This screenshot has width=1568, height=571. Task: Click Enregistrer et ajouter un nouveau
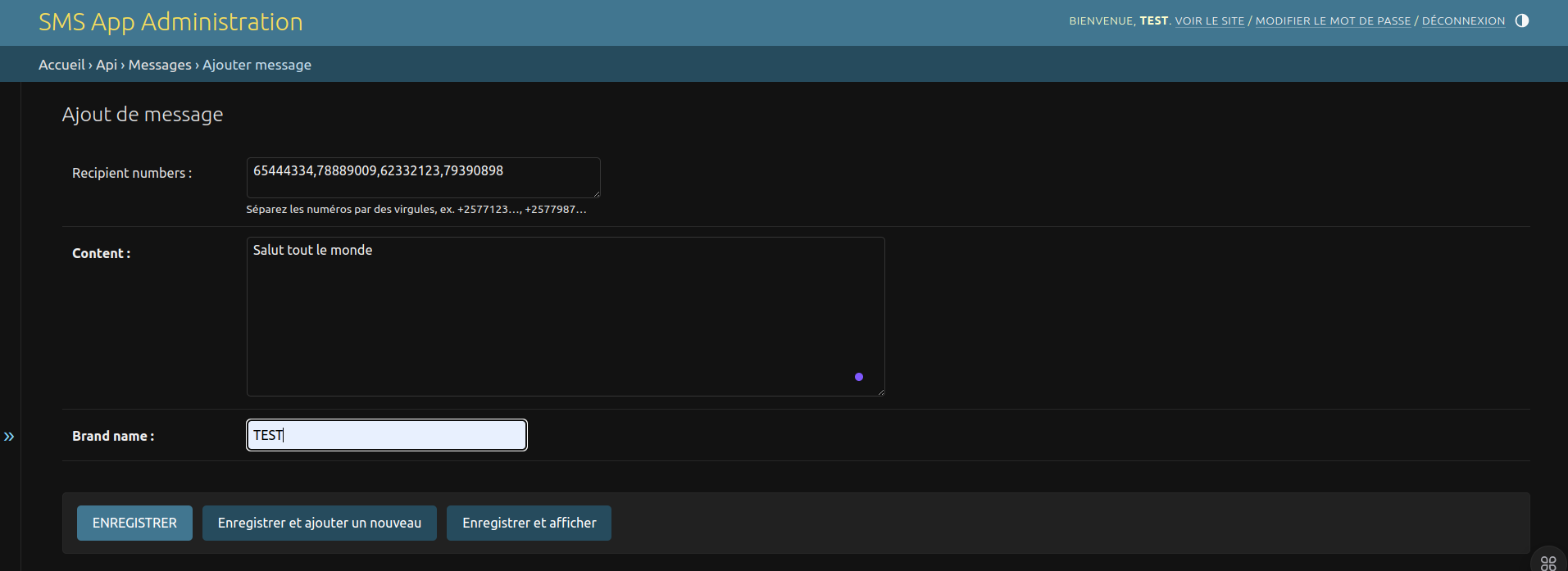(319, 523)
